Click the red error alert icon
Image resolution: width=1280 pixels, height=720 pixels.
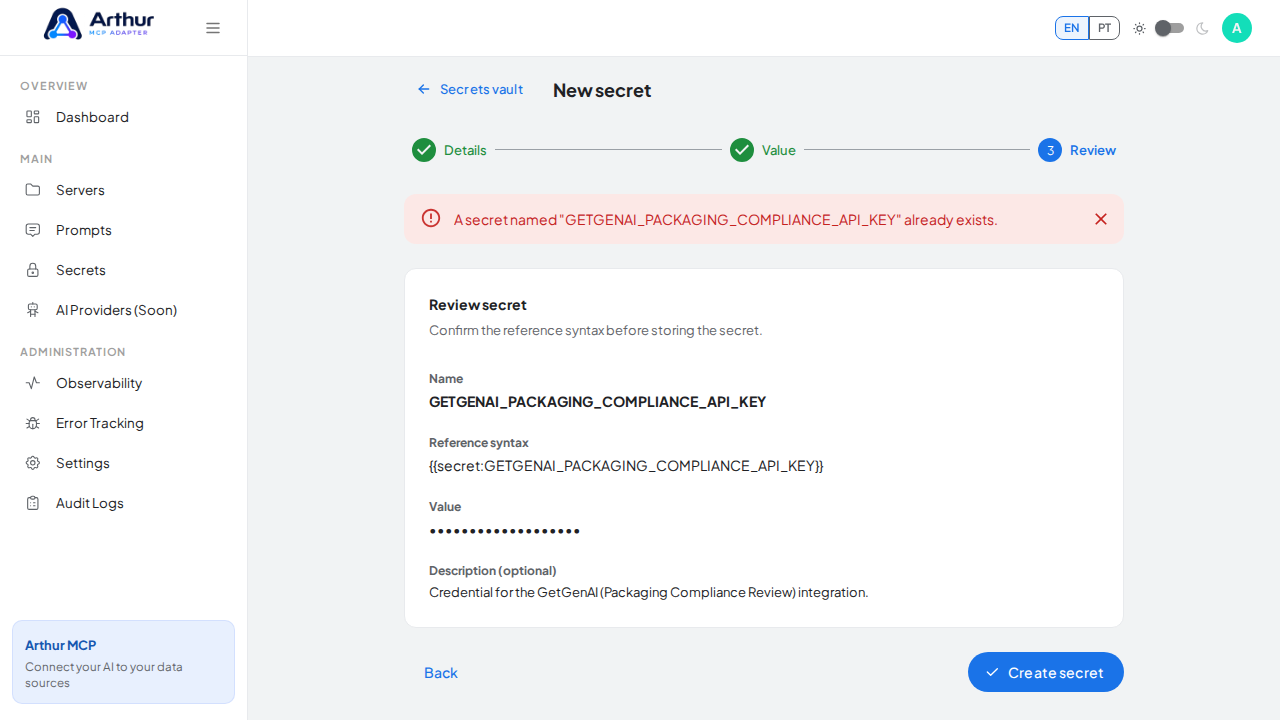[x=431, y=218]
